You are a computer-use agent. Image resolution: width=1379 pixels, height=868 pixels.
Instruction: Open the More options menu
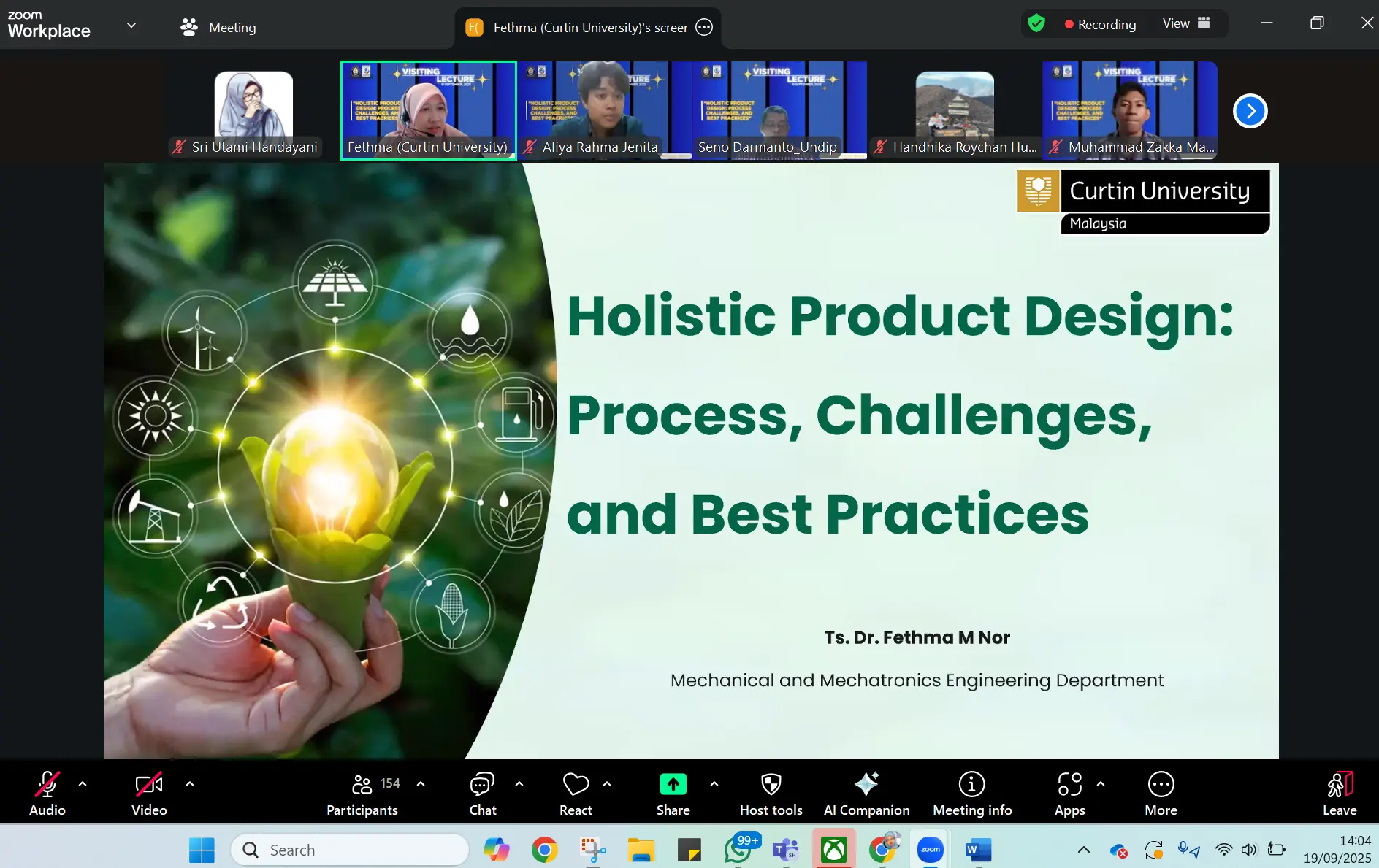[x=1161, y=793]
